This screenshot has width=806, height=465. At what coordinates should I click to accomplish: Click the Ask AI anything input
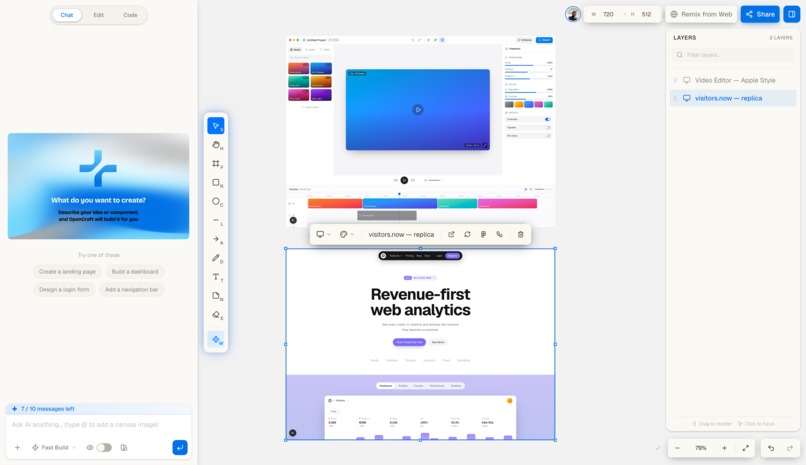coord(99,424)
